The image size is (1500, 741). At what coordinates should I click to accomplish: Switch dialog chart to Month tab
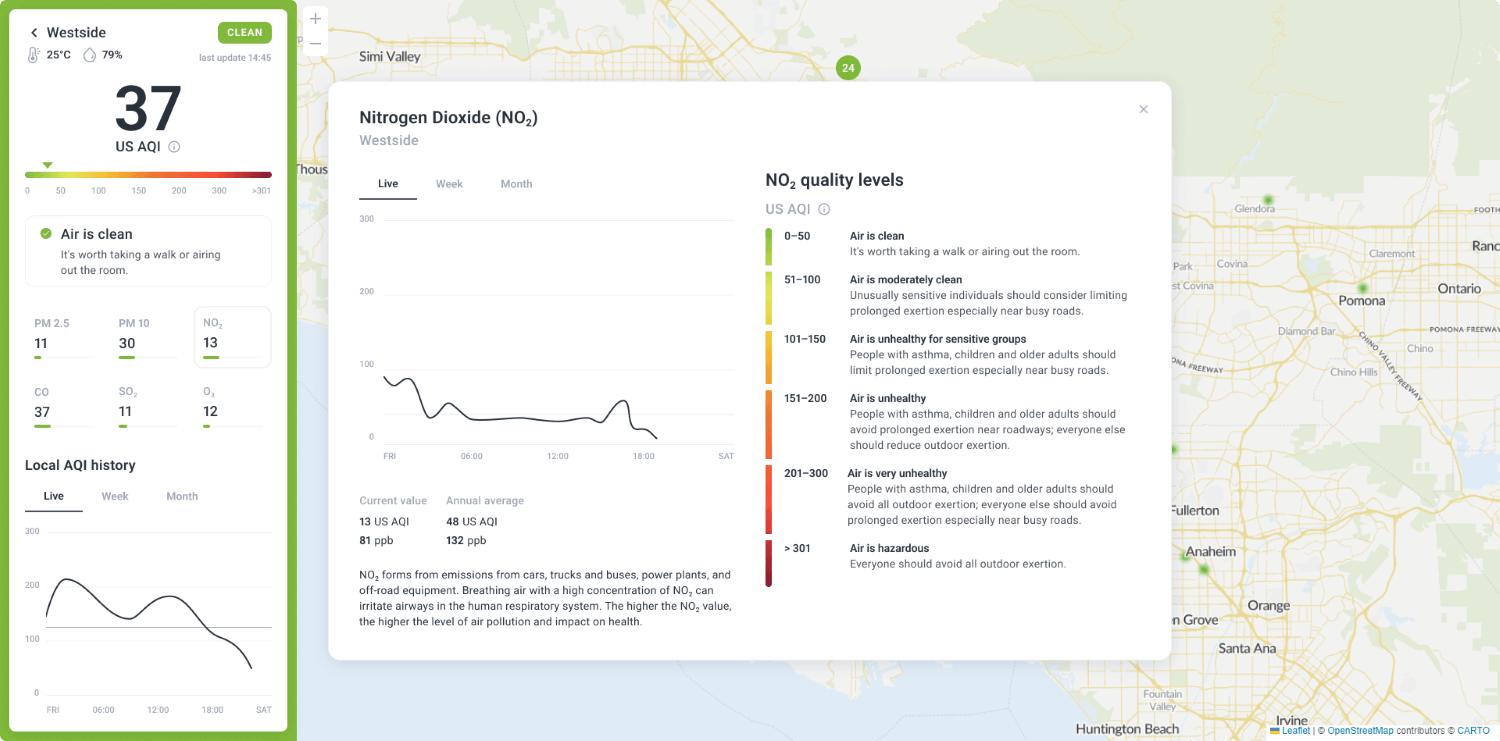[x=516, y=184]
